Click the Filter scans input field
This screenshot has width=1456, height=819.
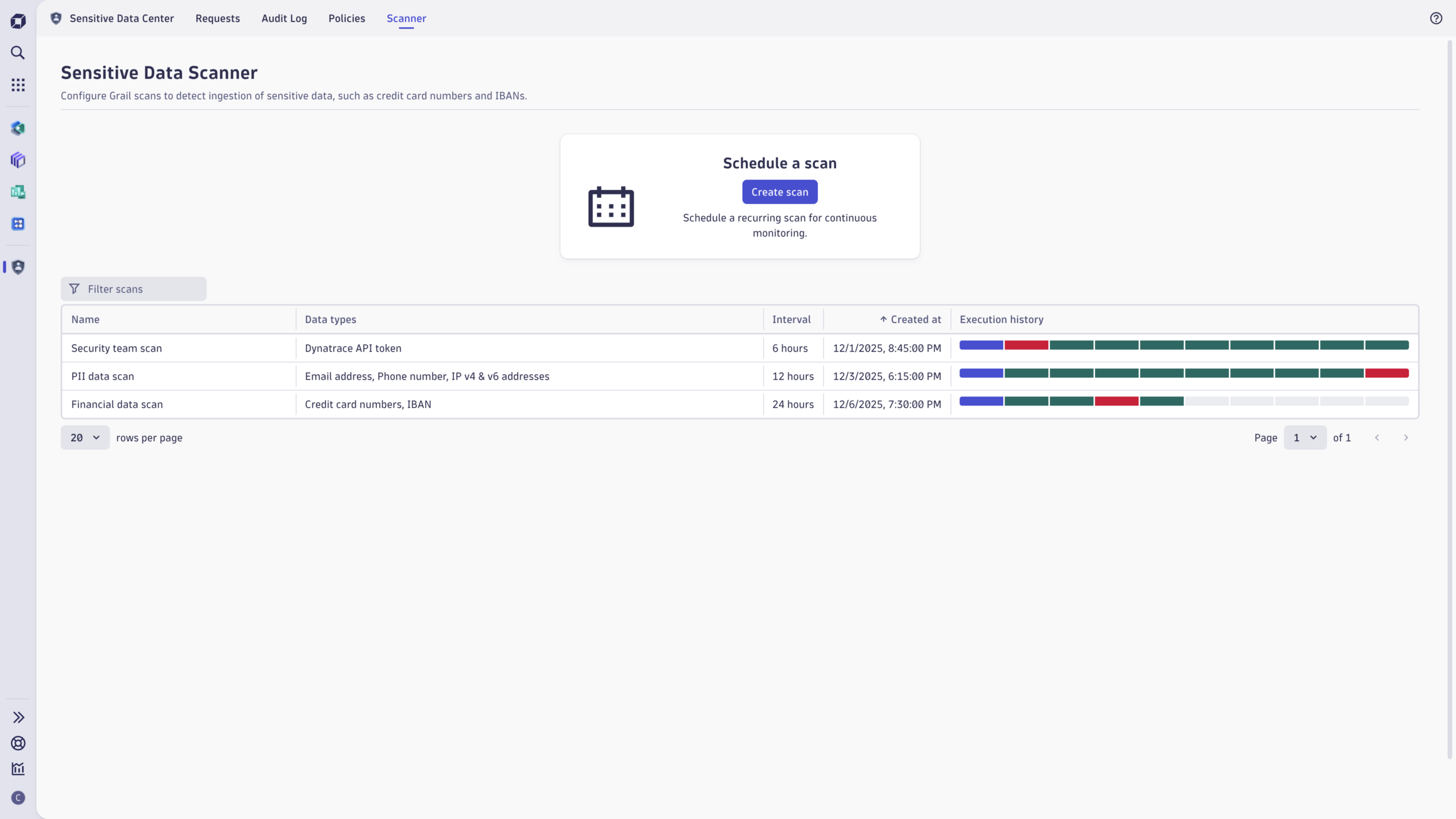134,289
